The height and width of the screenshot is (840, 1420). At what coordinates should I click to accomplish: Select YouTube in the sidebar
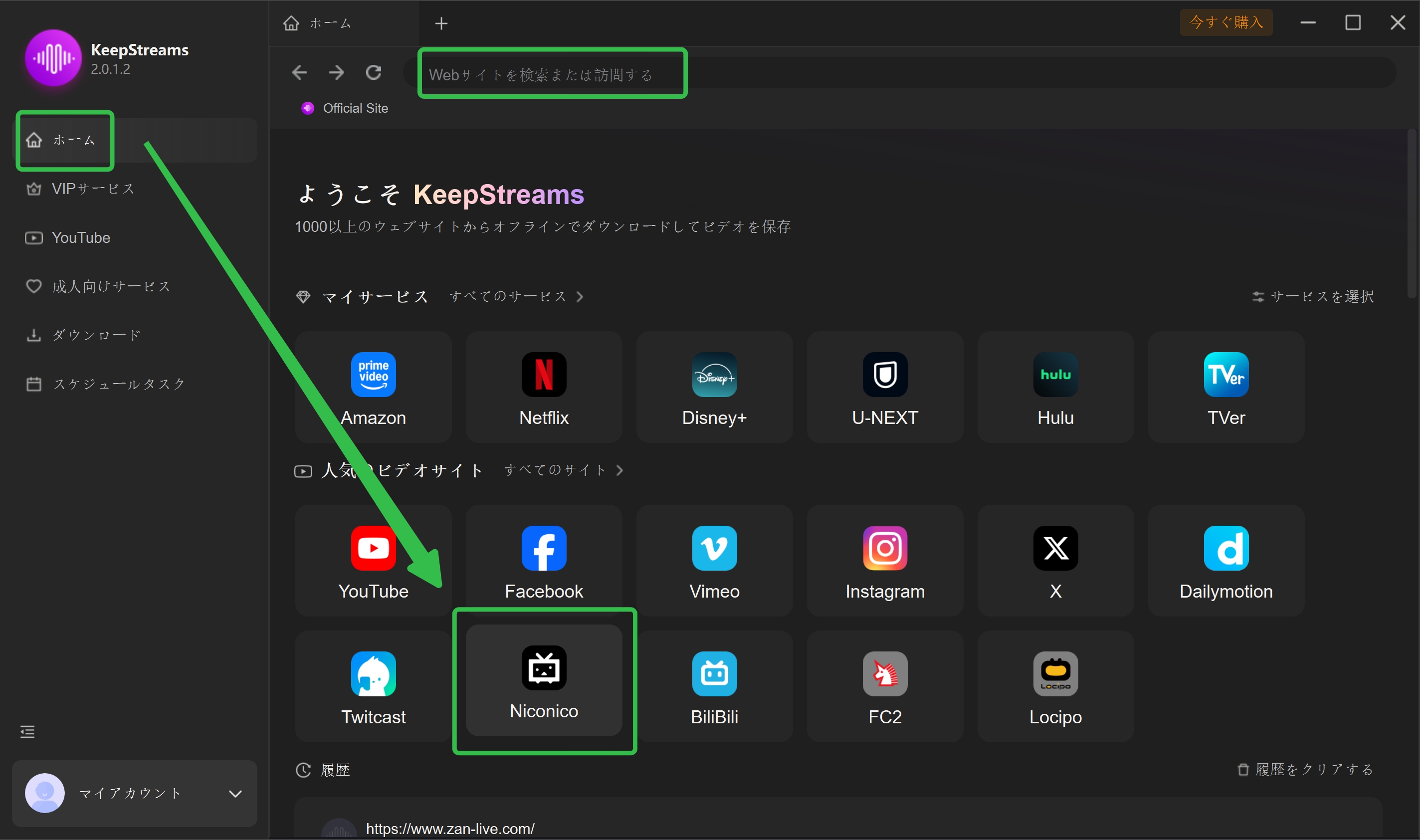[x=135, y=238]
